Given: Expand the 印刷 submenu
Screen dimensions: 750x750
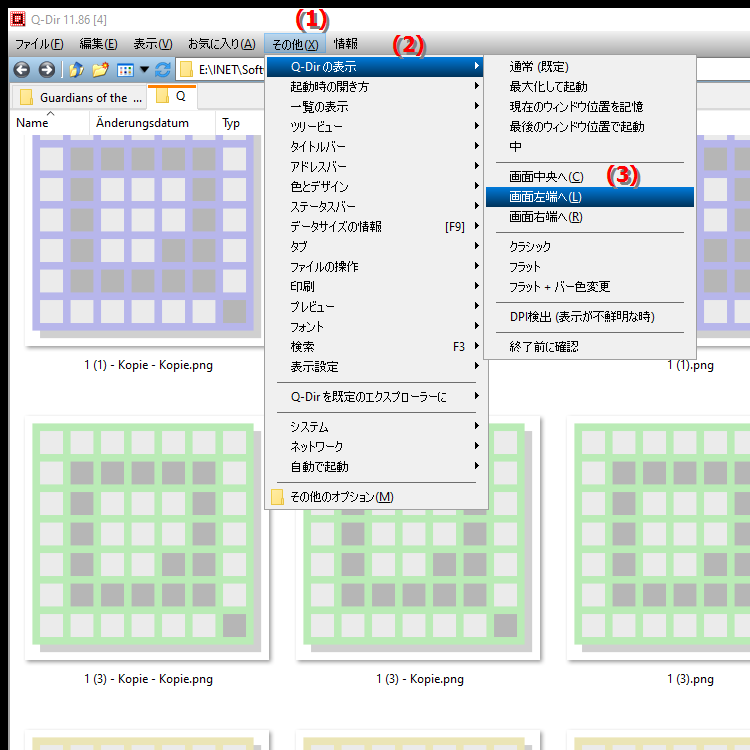Looking at the screenshot, I should point(375,287).
